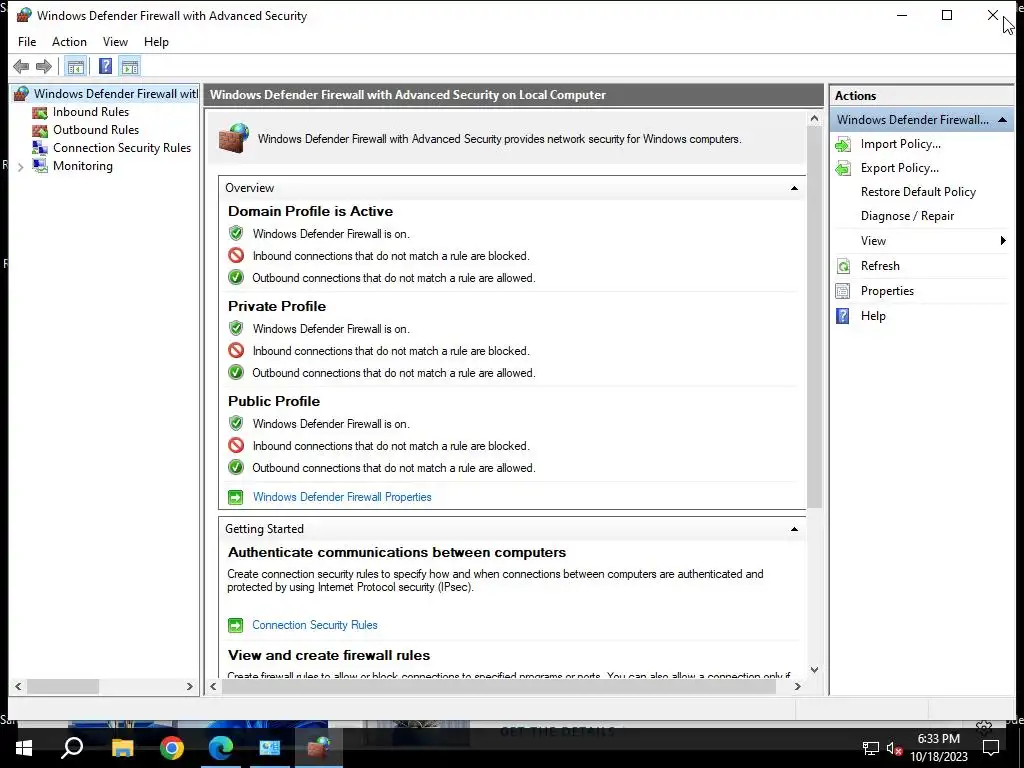Click the tree pane horizontal scrollbar left arrow
1024x768 pixels.
(18, 686)
